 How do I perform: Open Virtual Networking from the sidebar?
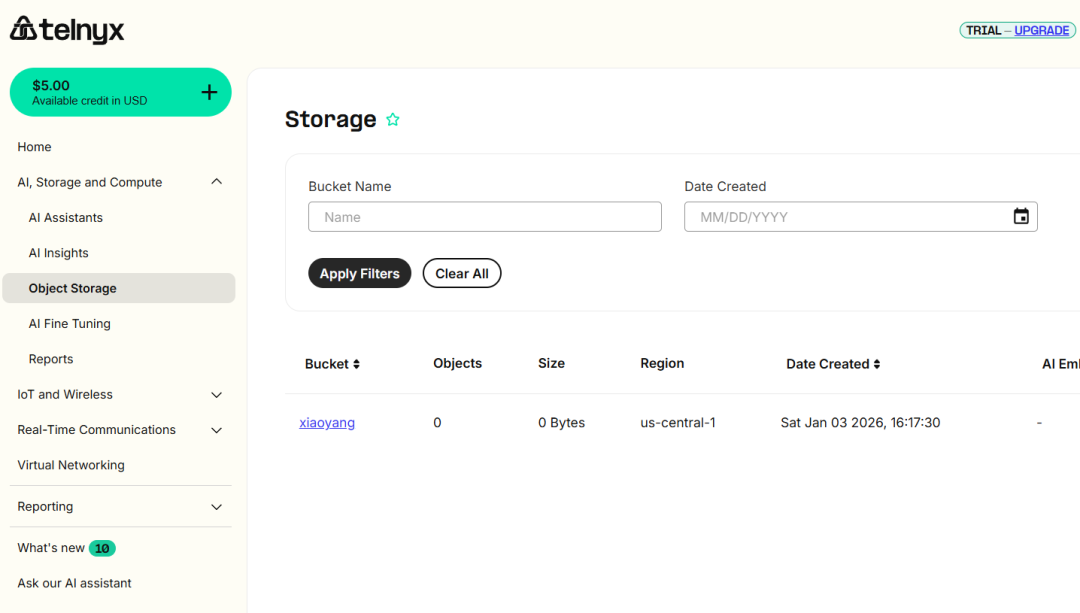coord(71,465)
